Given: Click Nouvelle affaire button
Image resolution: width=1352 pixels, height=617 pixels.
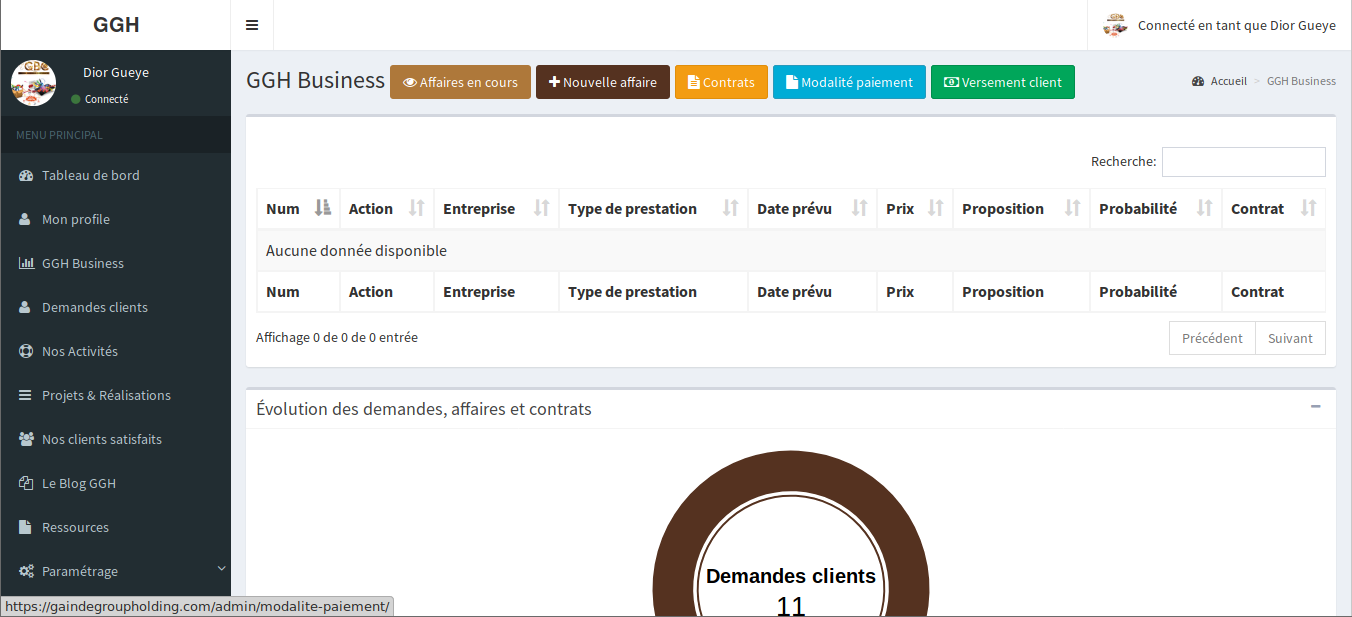Looking at the screenshot, I should (603, 82).
